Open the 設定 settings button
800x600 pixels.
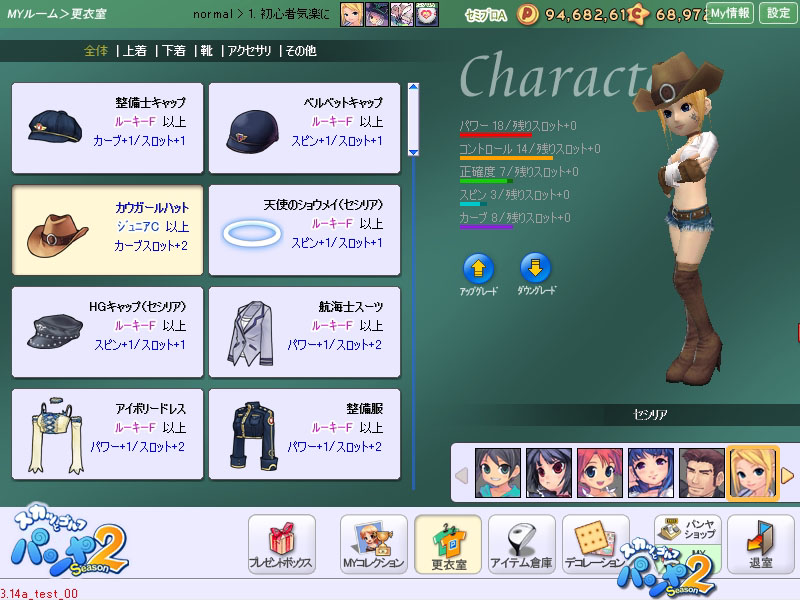778,13
